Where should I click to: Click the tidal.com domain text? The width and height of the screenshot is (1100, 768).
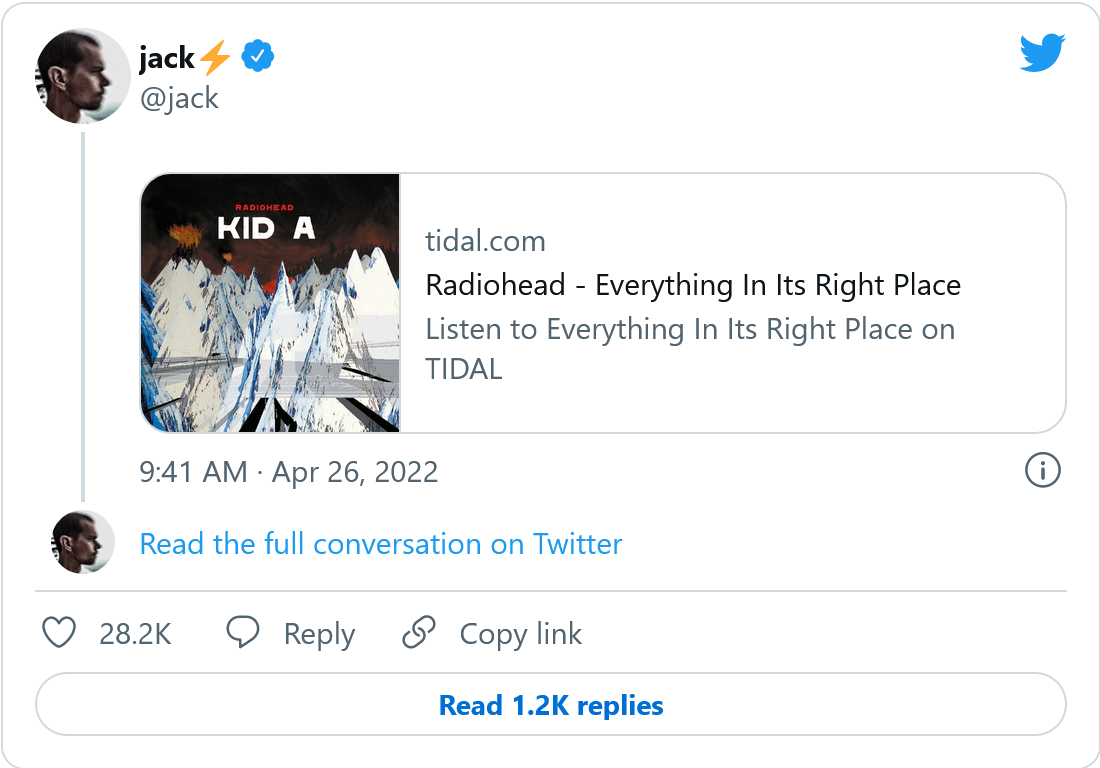(x=485, y=241)
